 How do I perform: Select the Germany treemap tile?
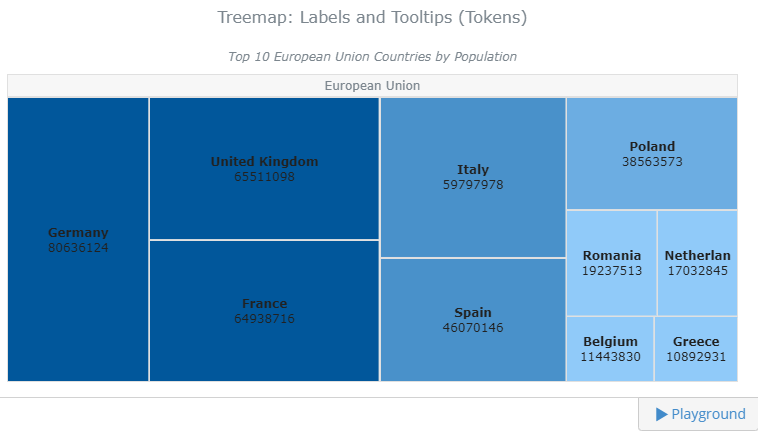78,240
